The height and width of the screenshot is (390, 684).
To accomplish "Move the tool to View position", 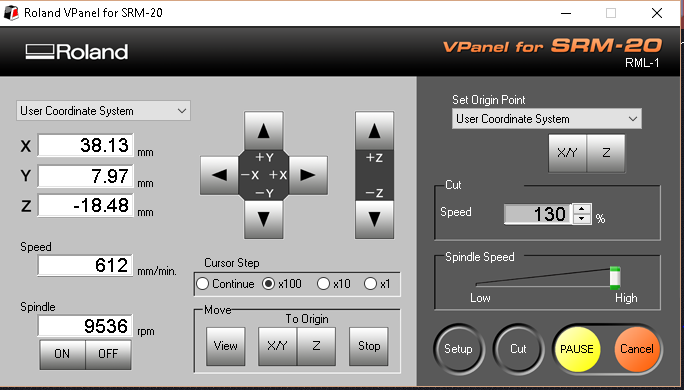I will (226, 346).
